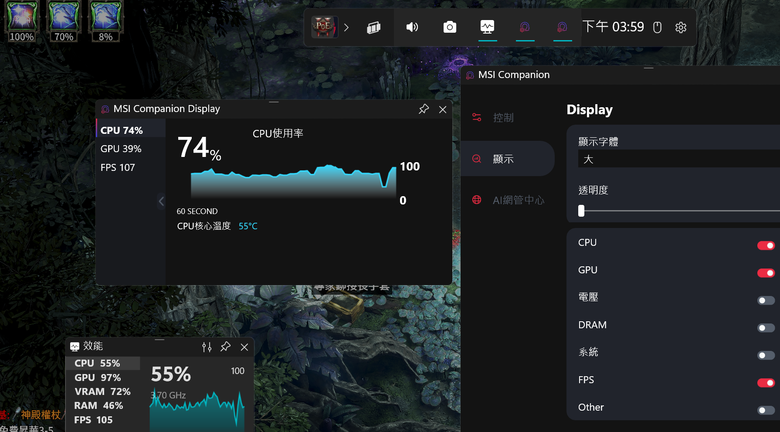Click the 透明度 slider handle
780x432 pixels.
(x=581, y=211)
